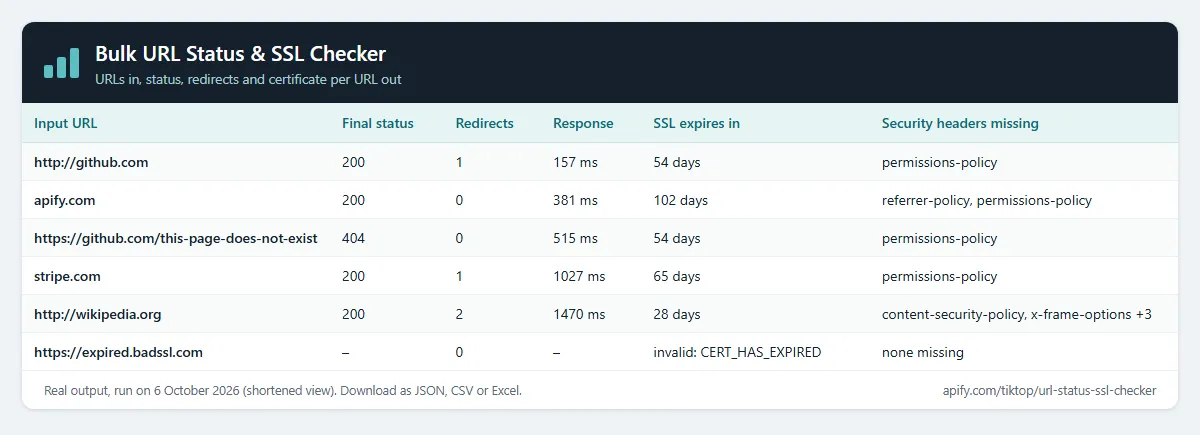Click the 381 ms response time
Viewport: 1200px width, 435px height.
click(x=575, y=200)
